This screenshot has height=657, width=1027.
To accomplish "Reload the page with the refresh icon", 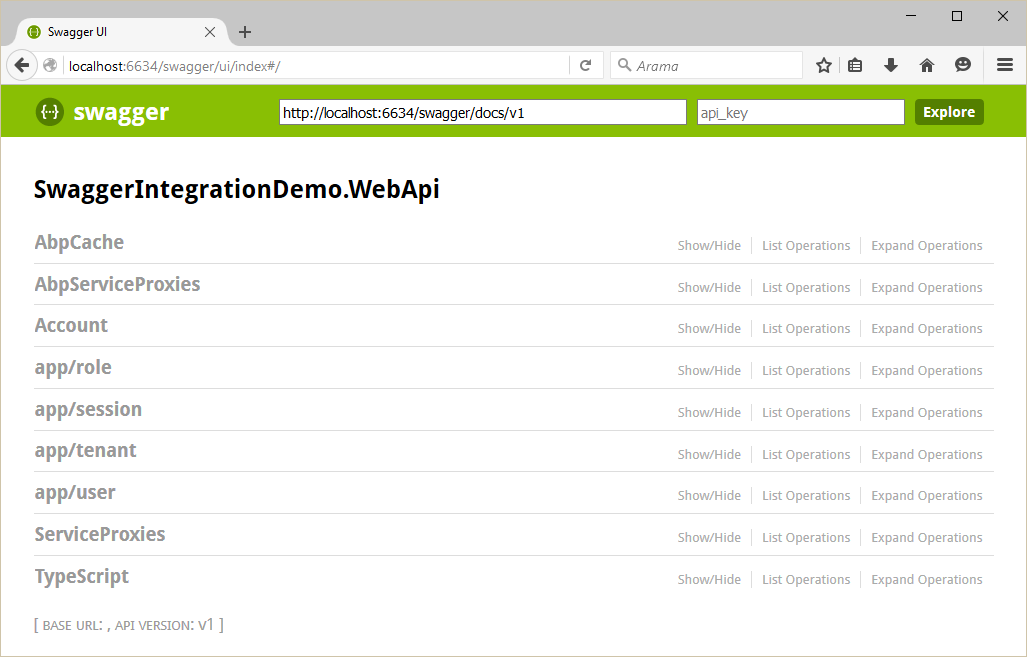I will (x=586, y=66).
